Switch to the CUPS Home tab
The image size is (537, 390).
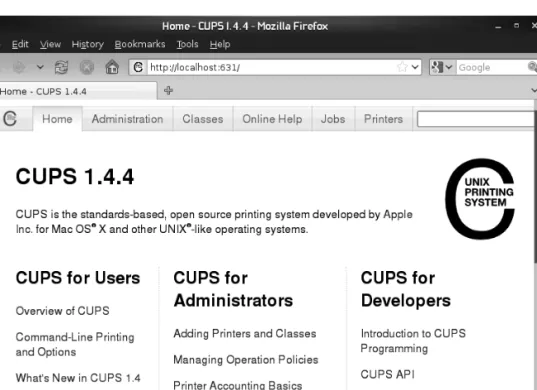(57, 119)
